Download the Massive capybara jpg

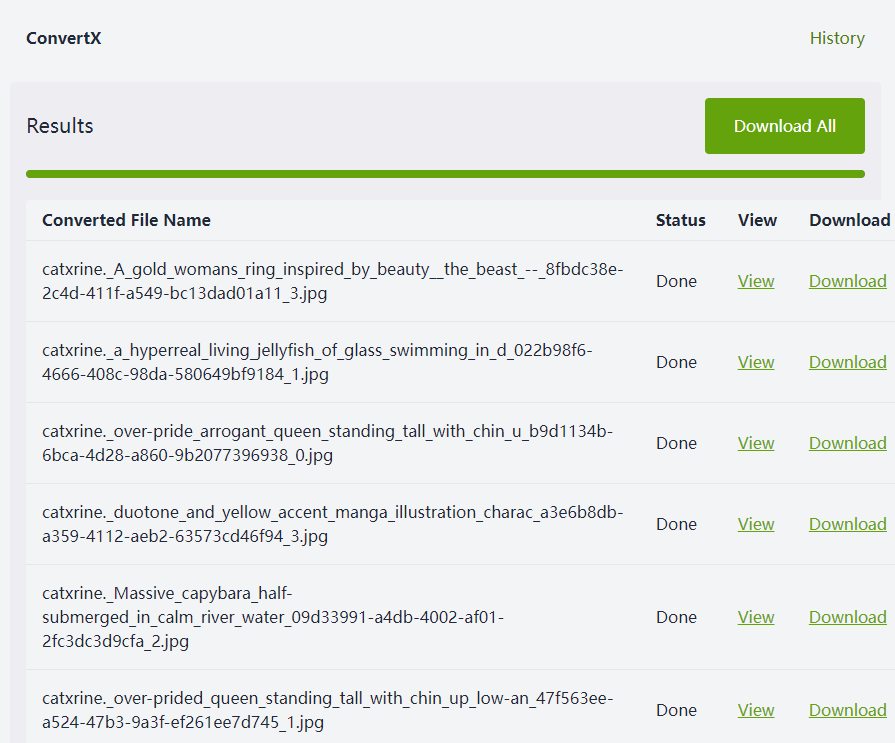pyautogui.click(x=848, y=617)
